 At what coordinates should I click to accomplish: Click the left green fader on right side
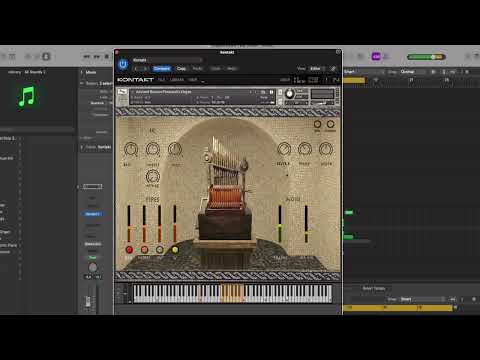[280, 224]
